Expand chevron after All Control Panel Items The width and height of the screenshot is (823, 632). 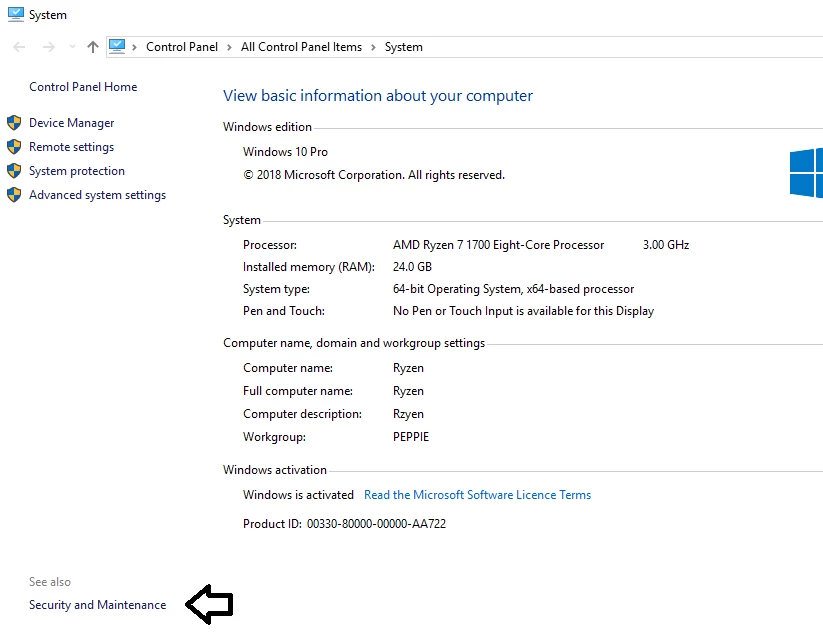click(373, 47)
